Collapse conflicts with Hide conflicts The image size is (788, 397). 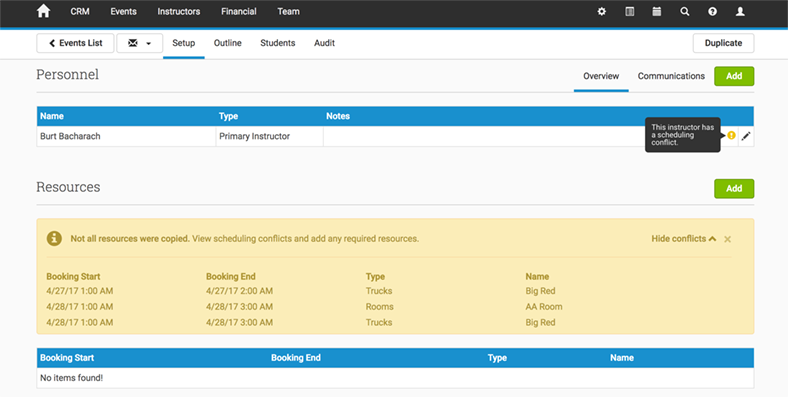(683, 239)
